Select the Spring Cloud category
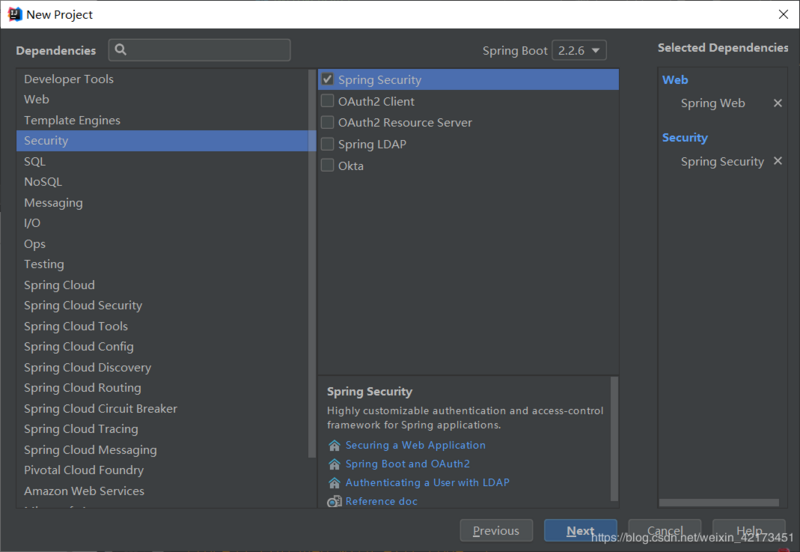The width and height of the screenshot is (800, 552). coord(163,285)
